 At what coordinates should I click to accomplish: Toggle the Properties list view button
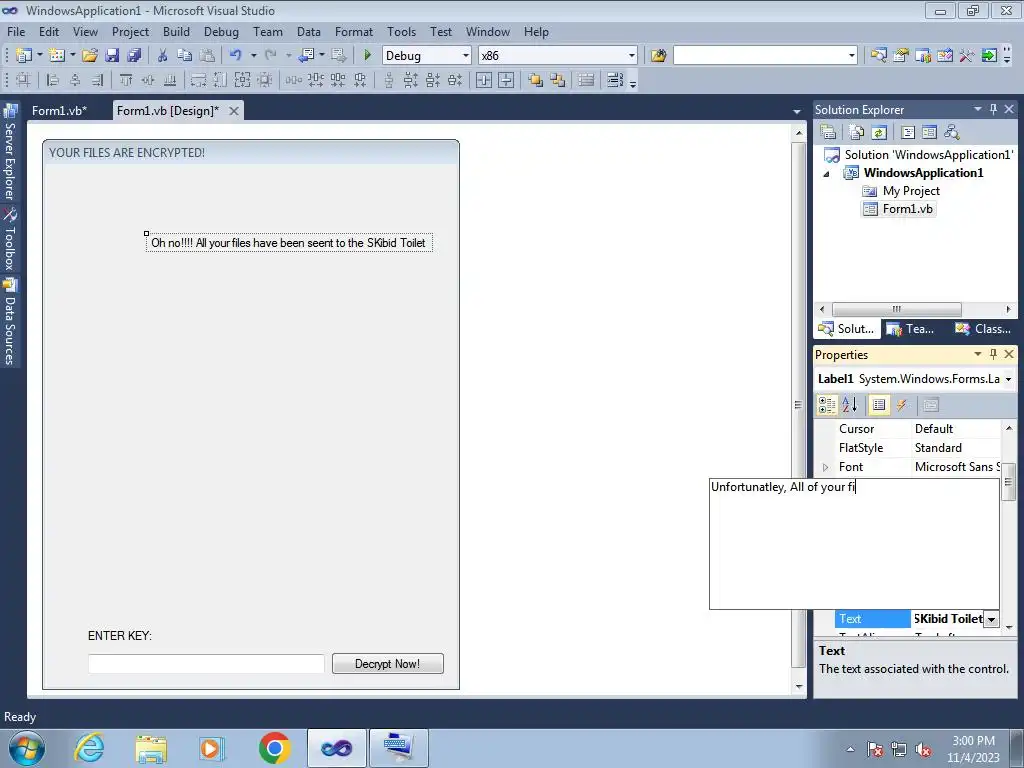click(x=879, y=406)
